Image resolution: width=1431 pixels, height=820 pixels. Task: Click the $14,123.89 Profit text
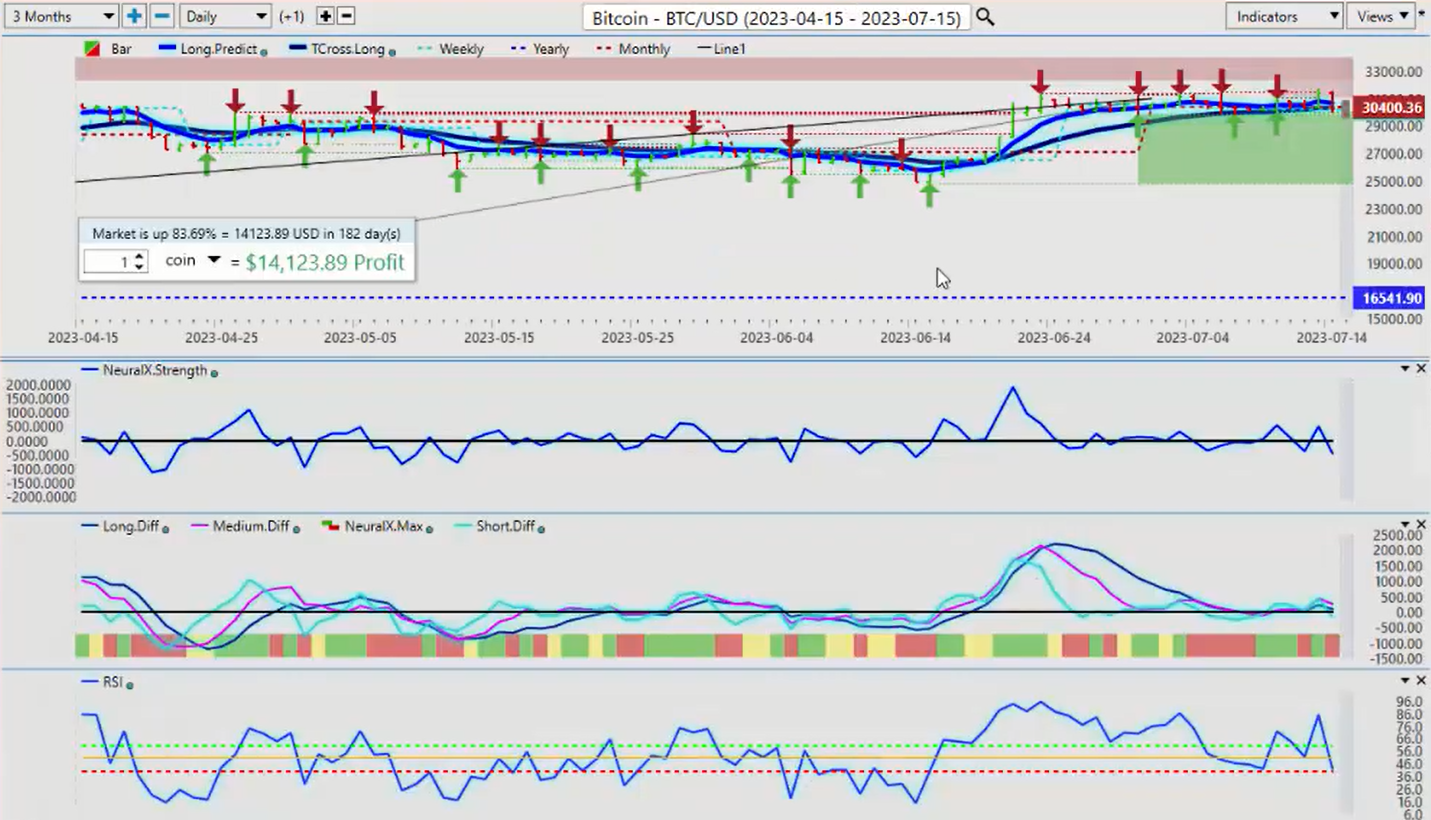325,262
